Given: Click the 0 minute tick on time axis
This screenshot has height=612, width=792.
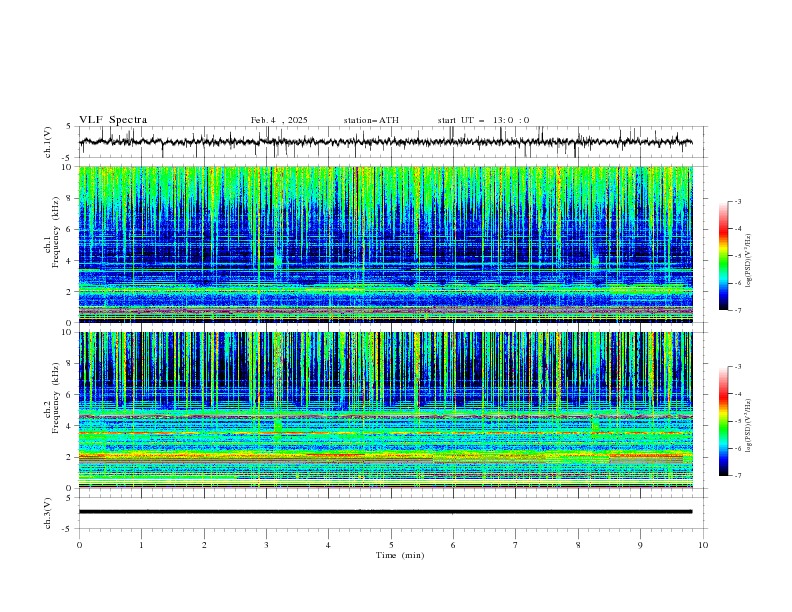Looking at the screenshot, I should tap(79, 544).
